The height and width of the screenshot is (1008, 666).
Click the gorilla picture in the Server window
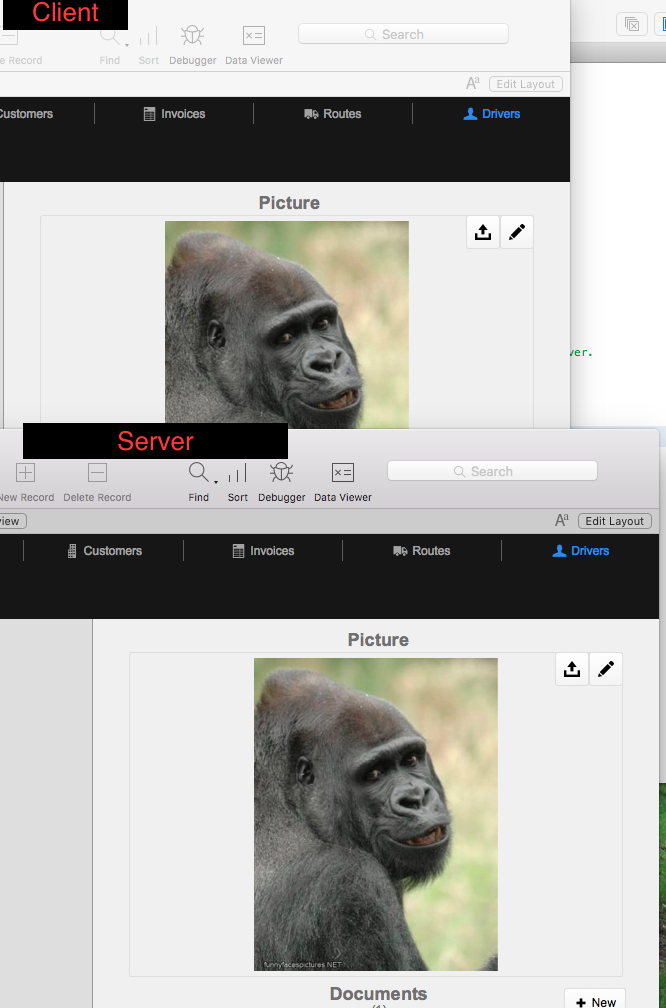[375, 814]
